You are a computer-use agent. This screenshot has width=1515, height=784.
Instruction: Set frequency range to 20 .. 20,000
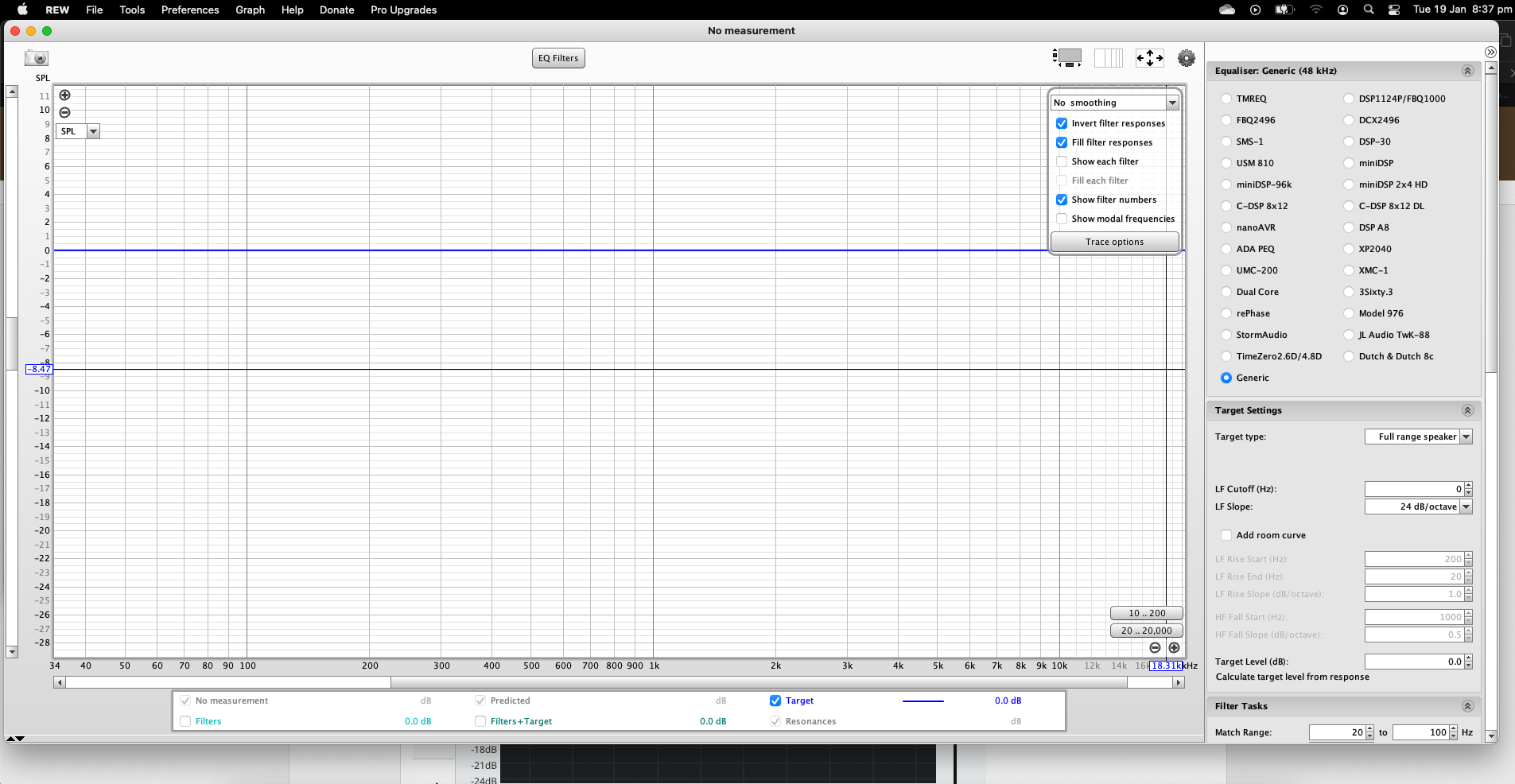coord(1147,631)
